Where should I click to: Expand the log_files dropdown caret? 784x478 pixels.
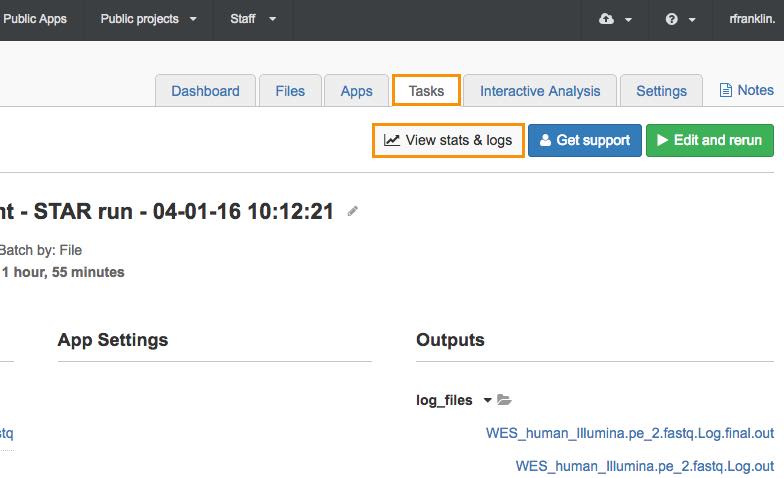[488, 400]
